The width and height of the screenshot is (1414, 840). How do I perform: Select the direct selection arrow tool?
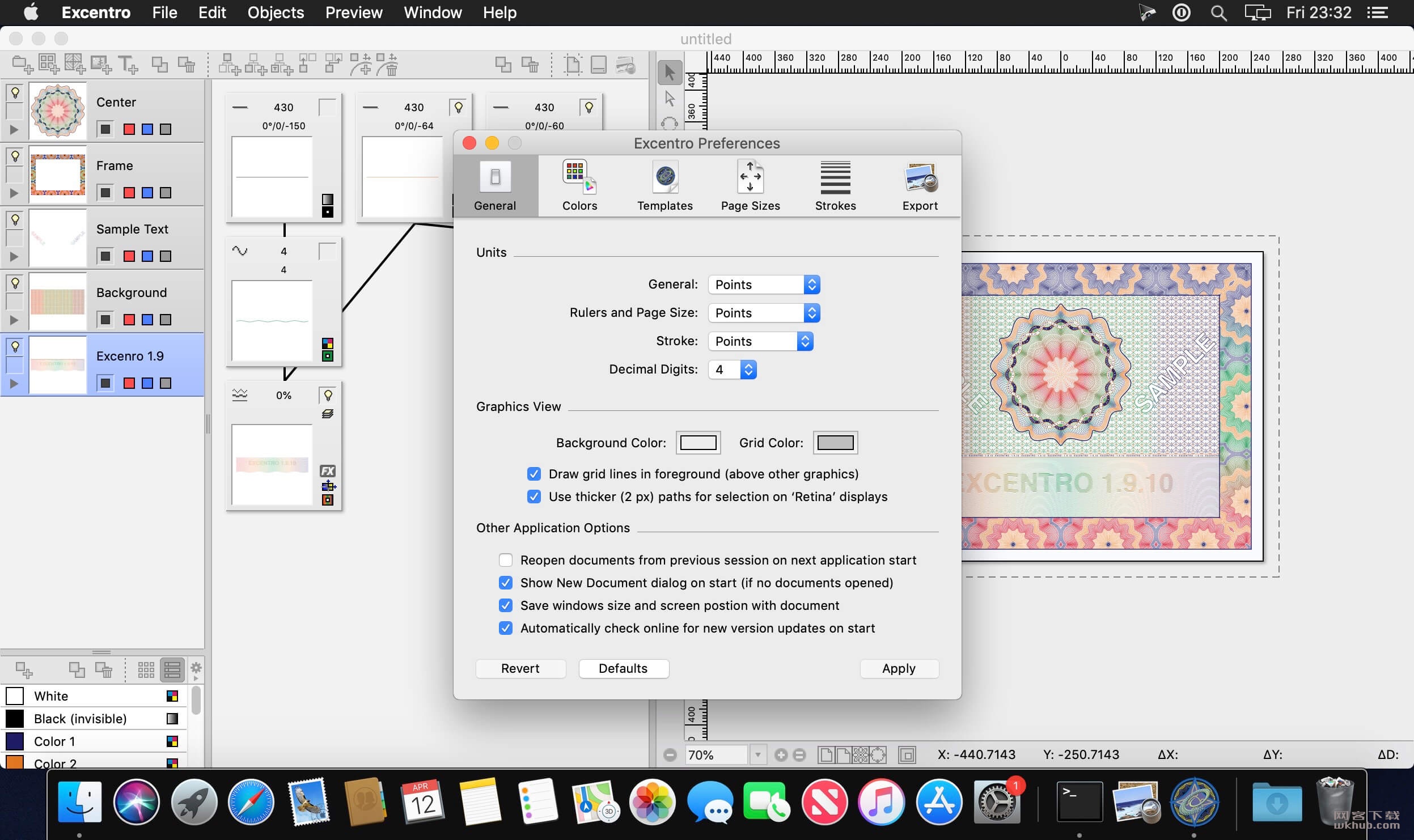[x=670, y=99]
